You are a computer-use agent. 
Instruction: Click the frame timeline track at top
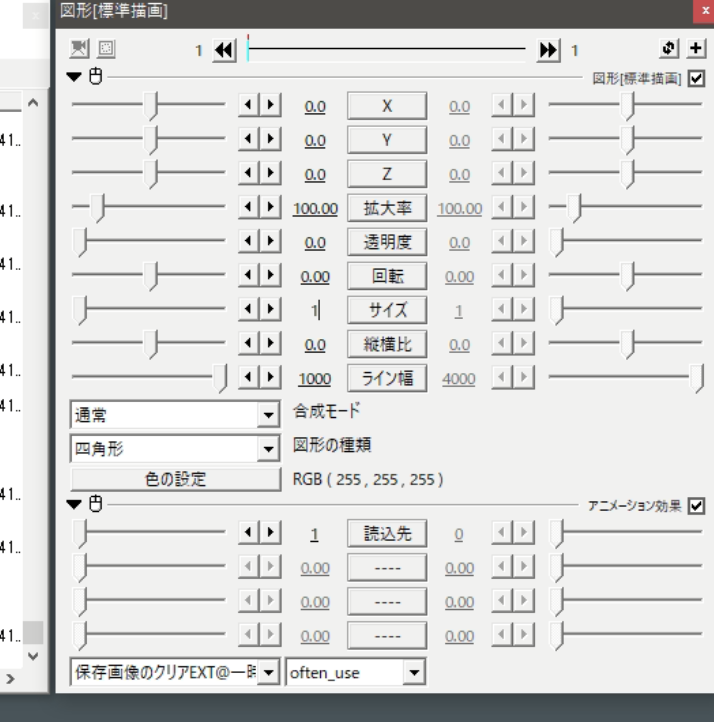tap(386, 48)
